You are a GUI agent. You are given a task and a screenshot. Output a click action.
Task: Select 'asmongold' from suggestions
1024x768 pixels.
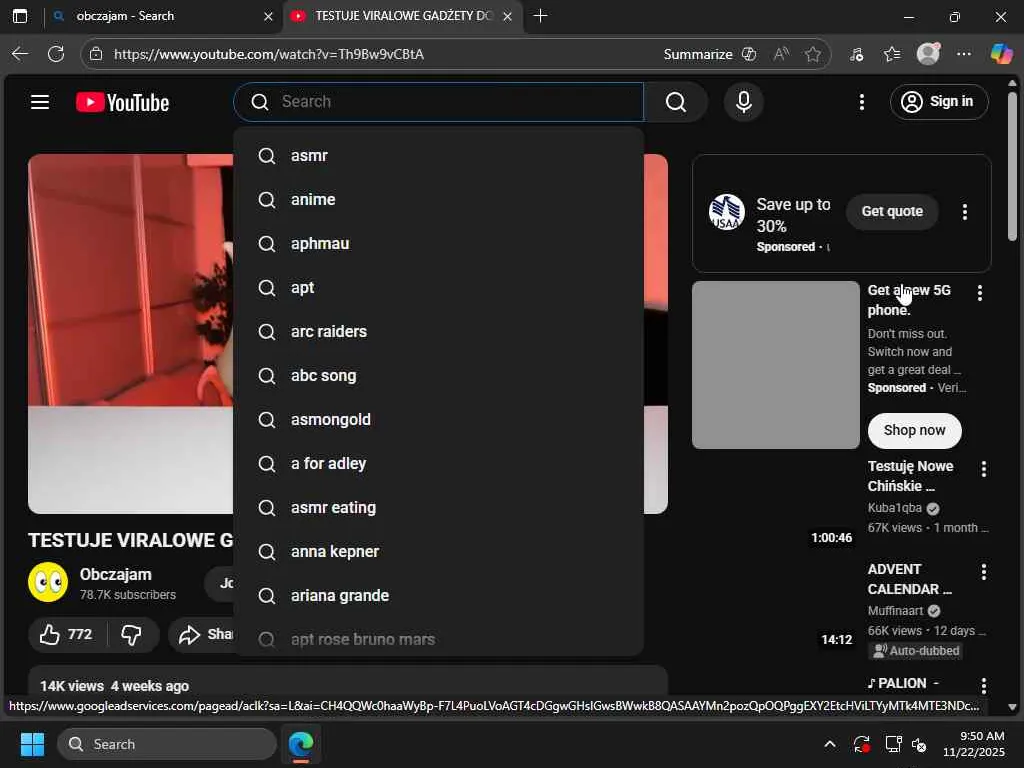(x=438, y=419)
